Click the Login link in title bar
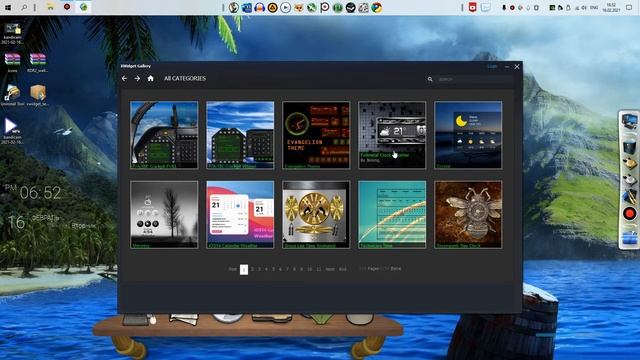Viewport: 640px width, 360px height. coord(492,67)
